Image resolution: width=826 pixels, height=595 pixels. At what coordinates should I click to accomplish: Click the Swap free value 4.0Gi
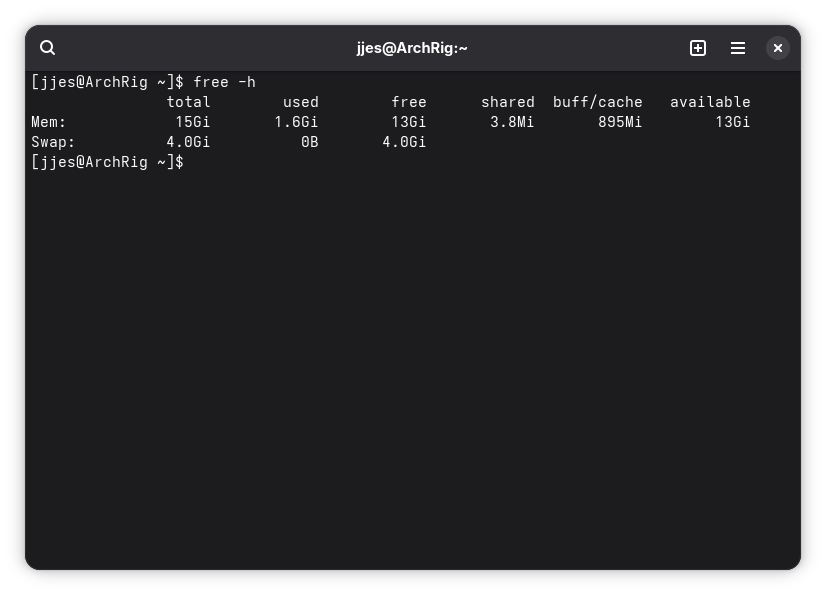click(404, 142)
